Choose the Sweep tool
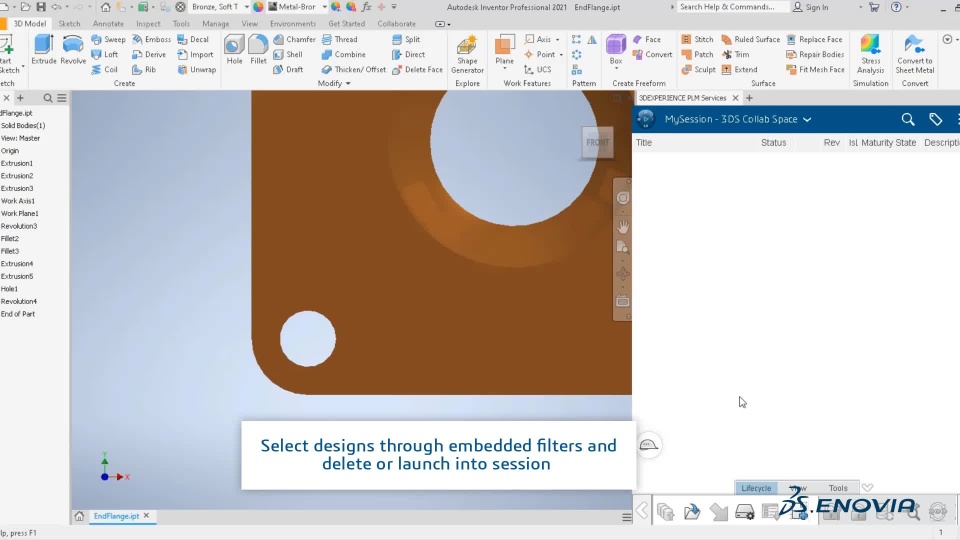Screen dimensions: 960x540 pyautogui.click(x=108, y=39)
